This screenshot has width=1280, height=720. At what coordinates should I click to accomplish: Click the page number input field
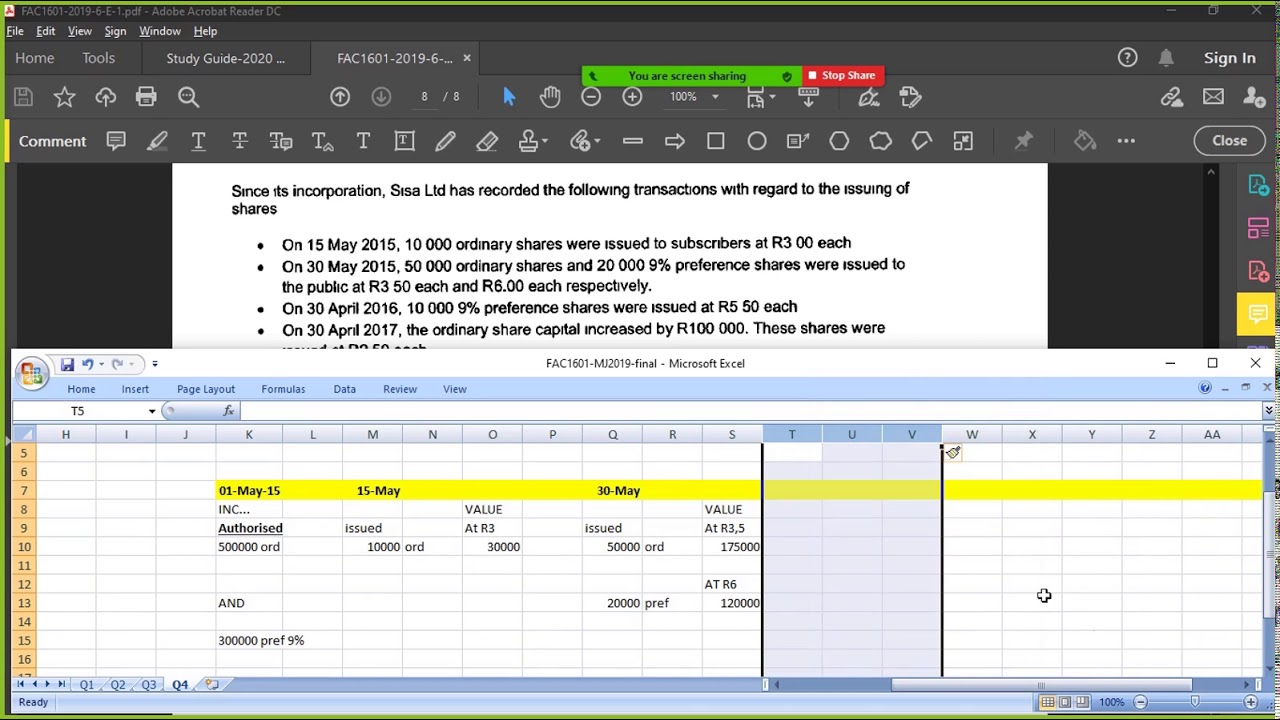point(424,97)
